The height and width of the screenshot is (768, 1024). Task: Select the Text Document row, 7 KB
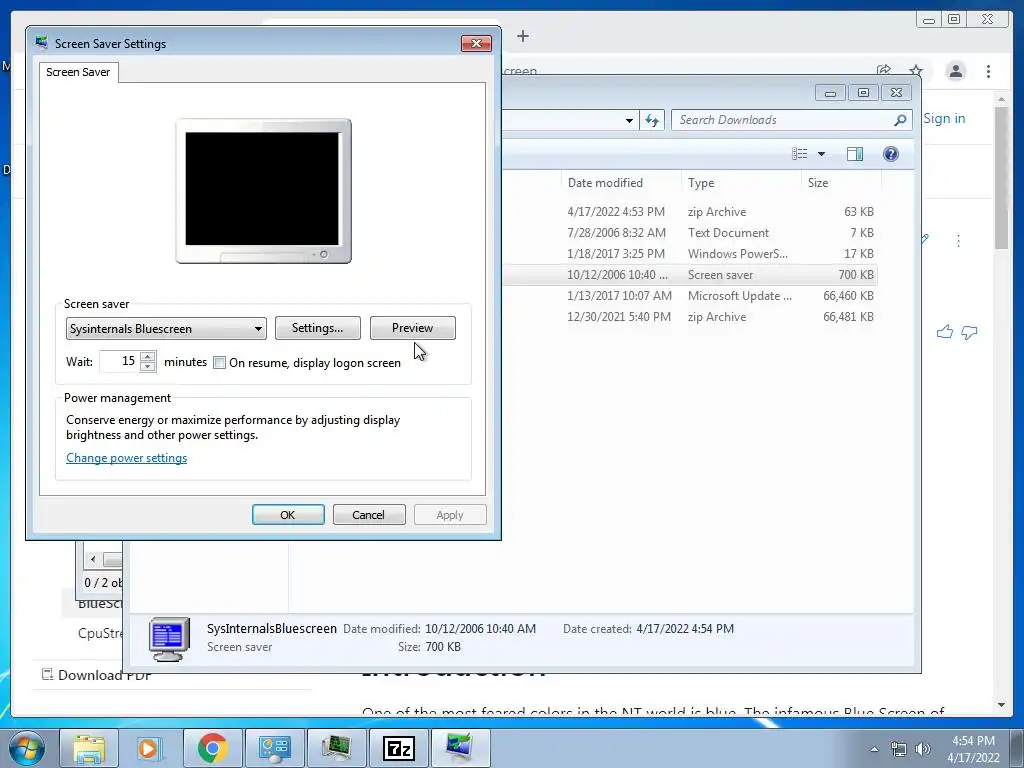690,232
